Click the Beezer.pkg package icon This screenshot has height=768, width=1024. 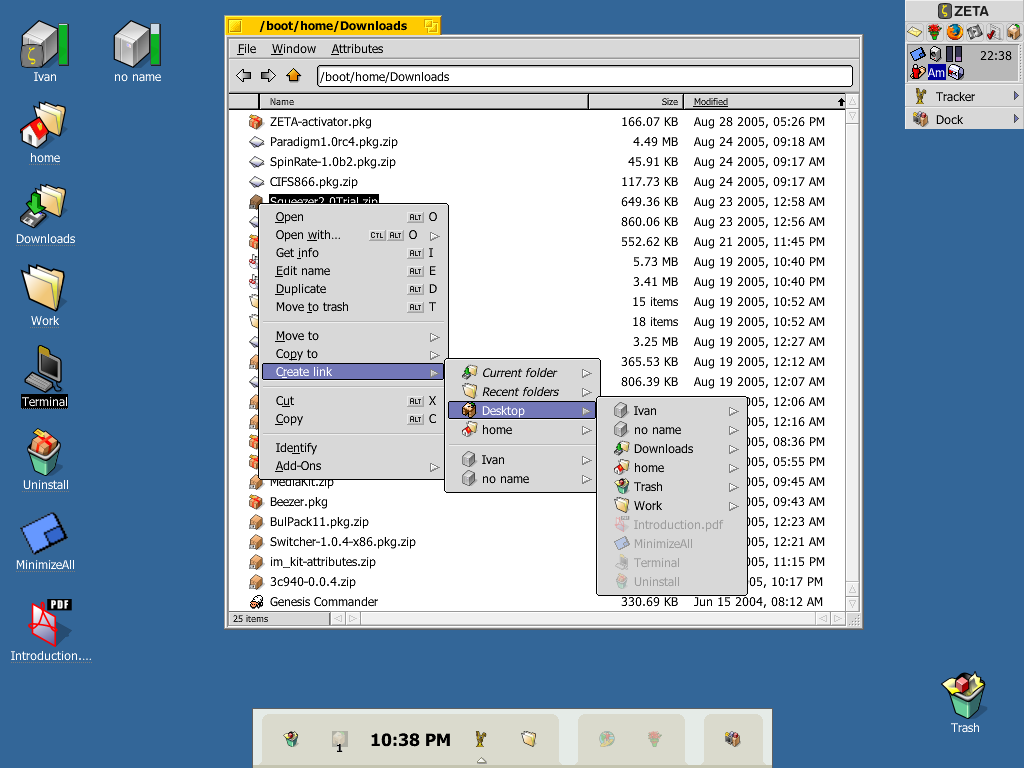pyautogui.click(x=256, y=502)
